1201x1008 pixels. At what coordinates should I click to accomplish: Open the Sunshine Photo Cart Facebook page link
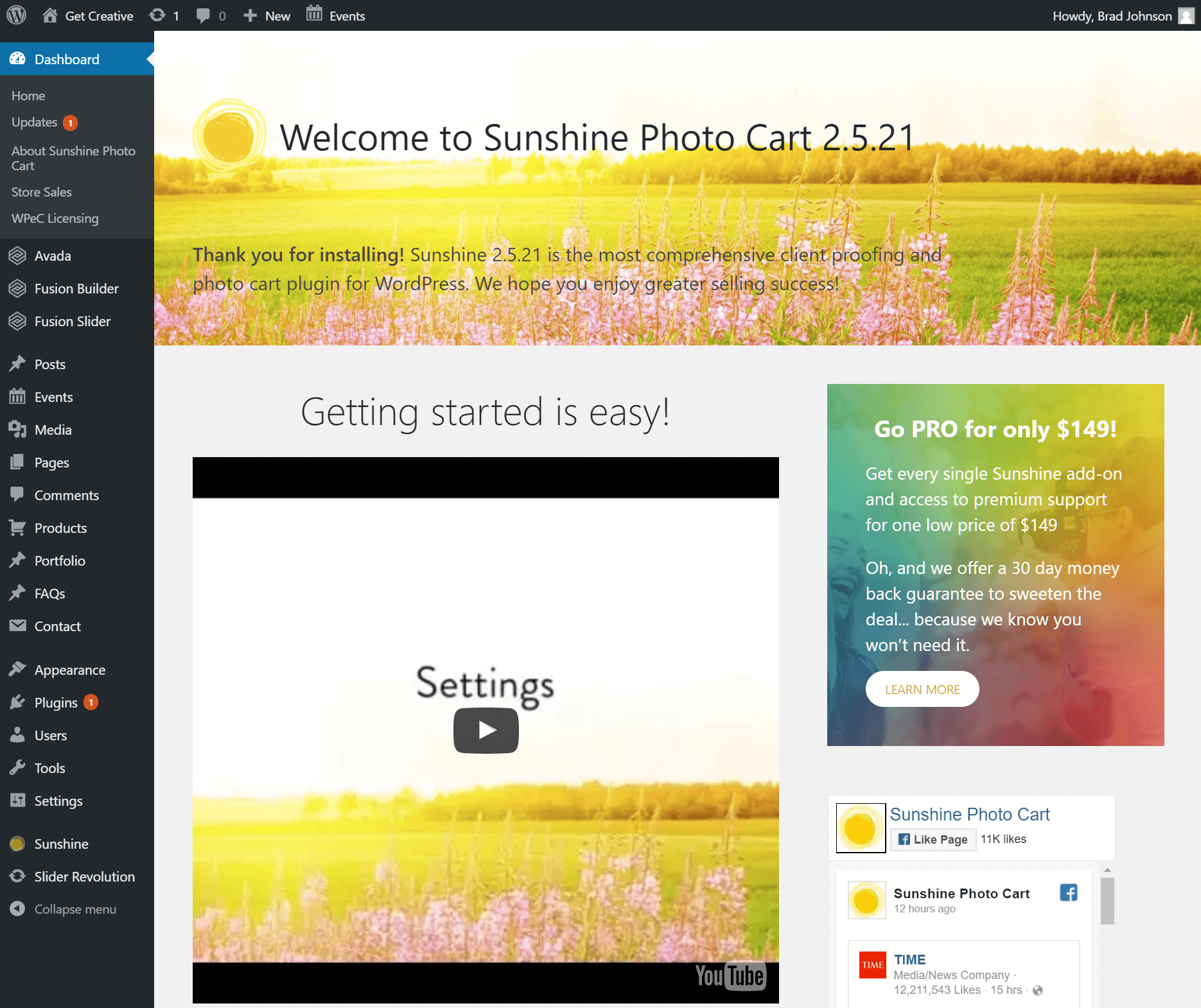point(970,814)
